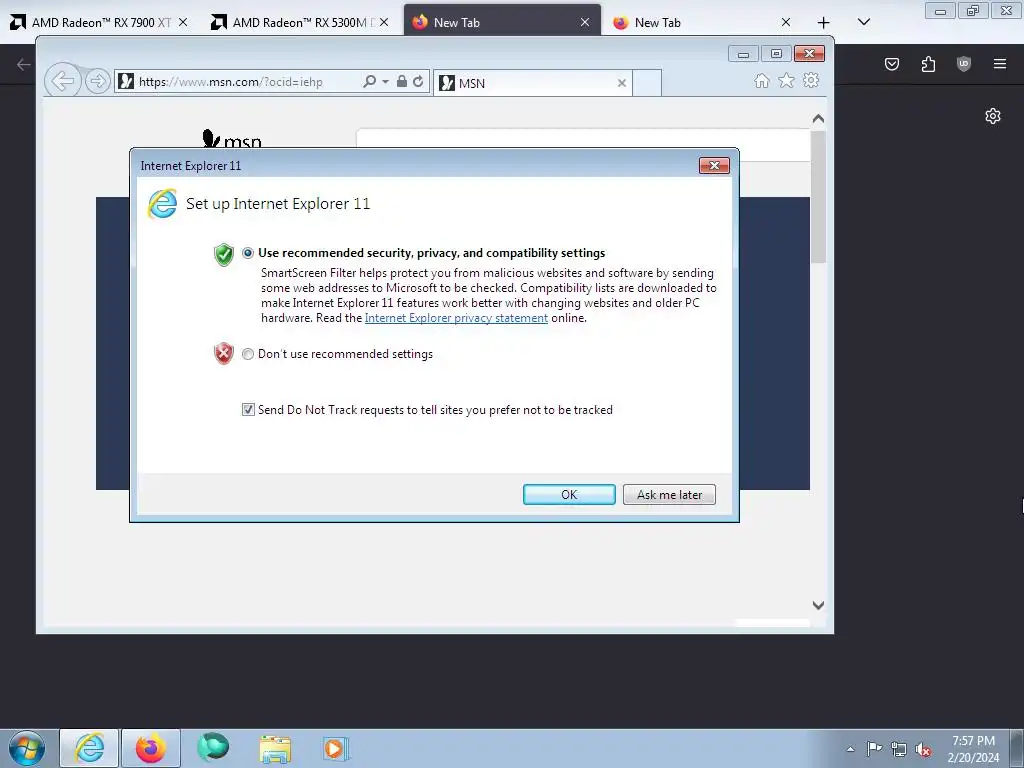
Task: Click the muted volume speaker tray icon
Action: click(x=923, y=749)
